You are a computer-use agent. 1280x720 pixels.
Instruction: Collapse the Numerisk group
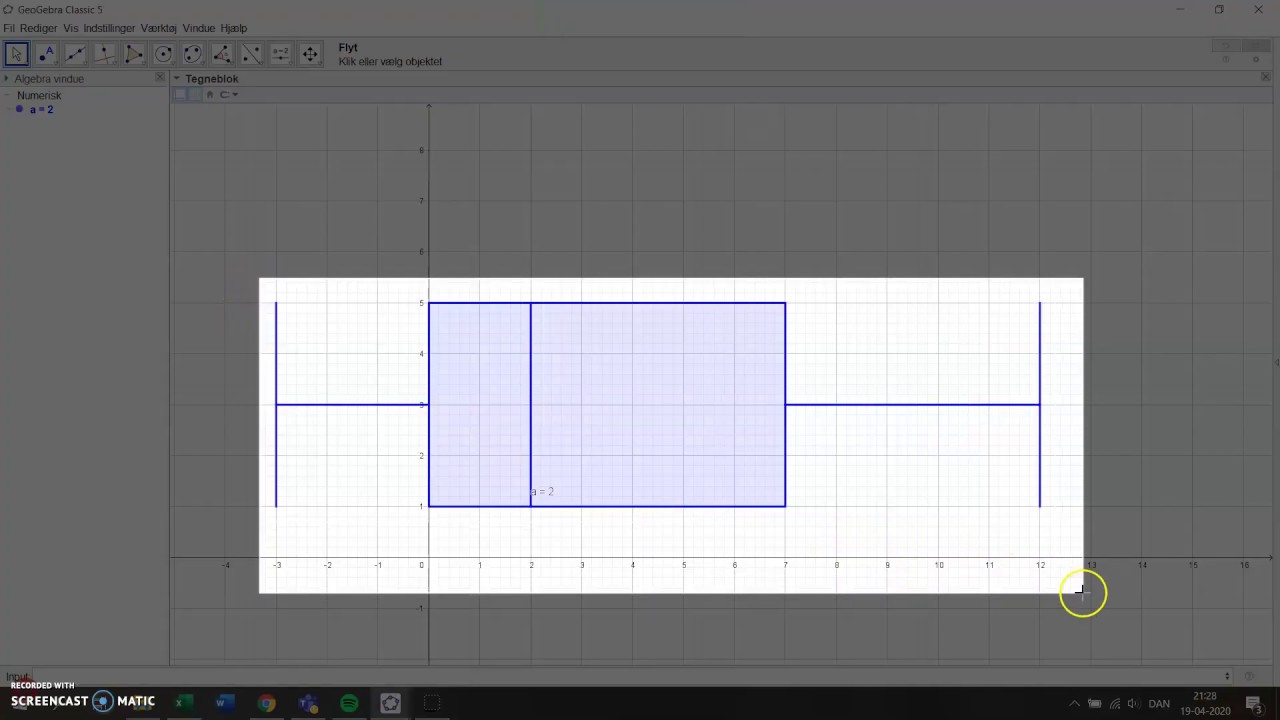coord(8,95)
